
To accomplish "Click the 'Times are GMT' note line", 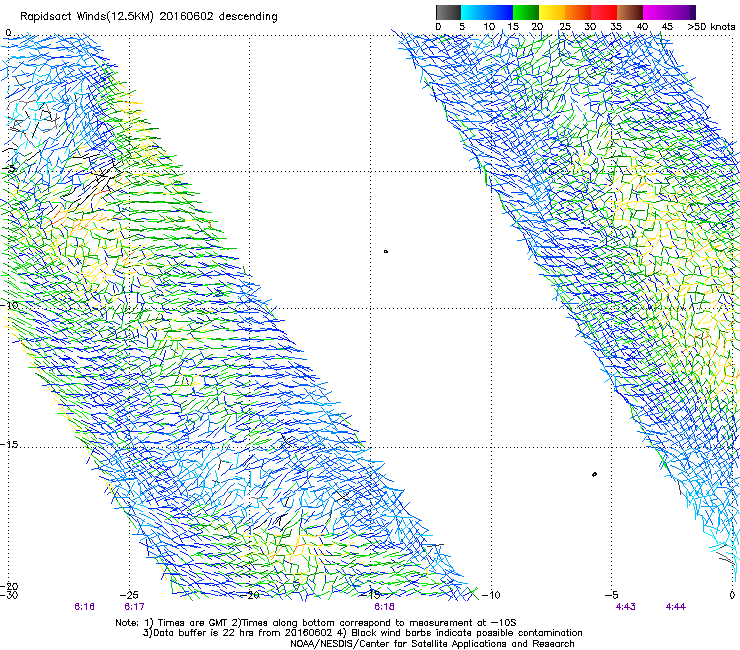I will 316,623.
